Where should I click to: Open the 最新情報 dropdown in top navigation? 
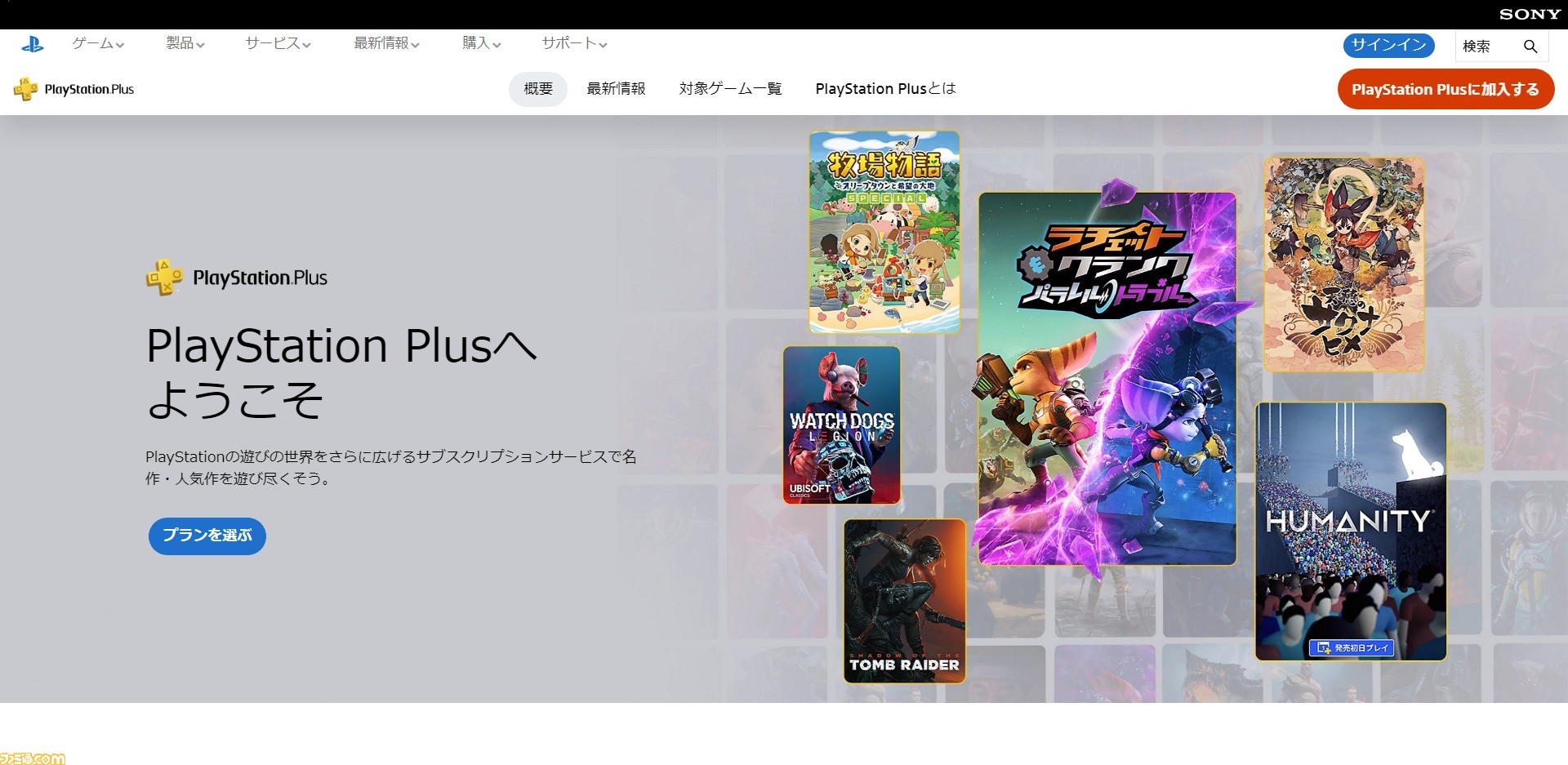pyautogui.click(x=386, y=43)
